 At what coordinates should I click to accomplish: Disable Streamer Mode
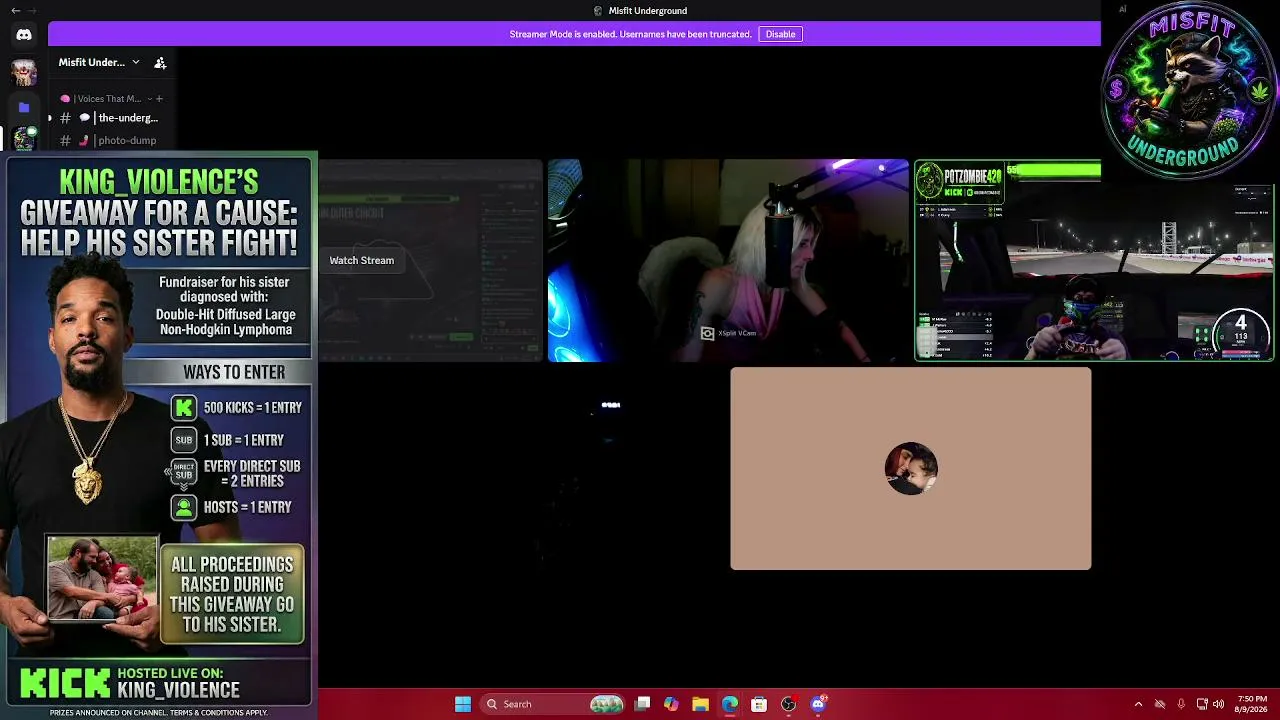point(780,34)
